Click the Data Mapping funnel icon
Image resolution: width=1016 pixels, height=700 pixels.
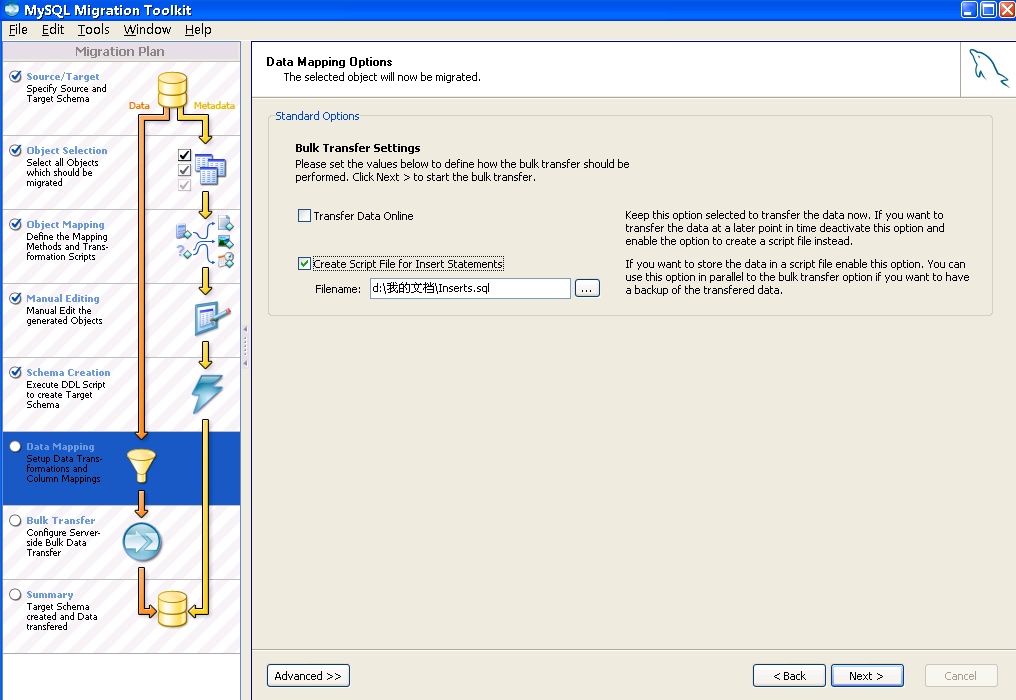[x=141, y=465]
